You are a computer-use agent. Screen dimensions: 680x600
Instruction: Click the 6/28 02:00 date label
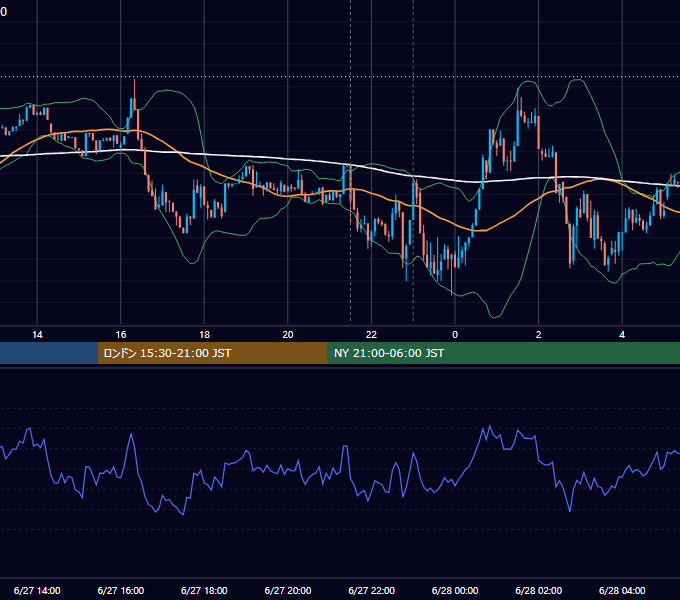539,590
